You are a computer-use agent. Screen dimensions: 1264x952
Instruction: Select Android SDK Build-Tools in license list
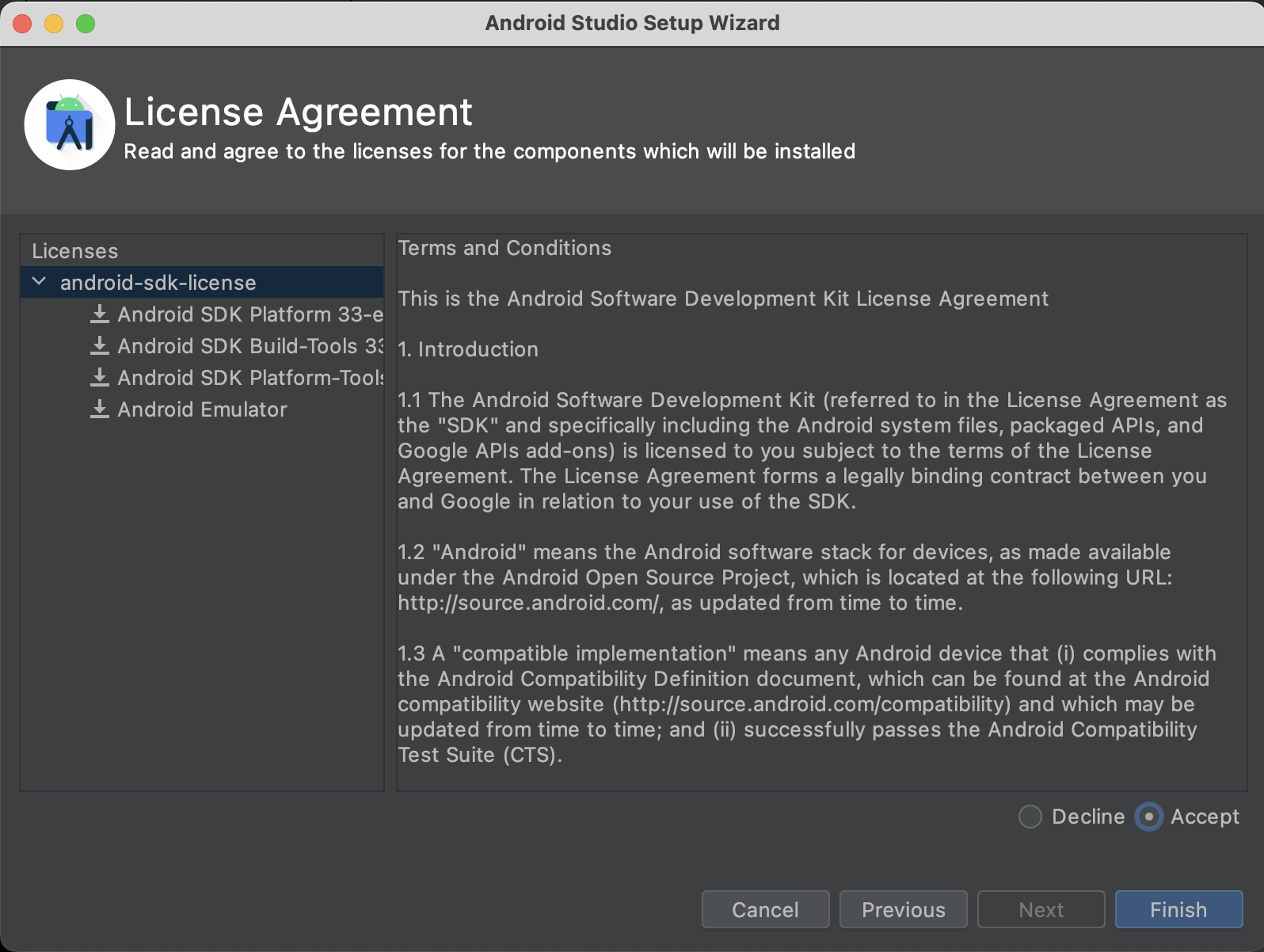tap(249, 346)
